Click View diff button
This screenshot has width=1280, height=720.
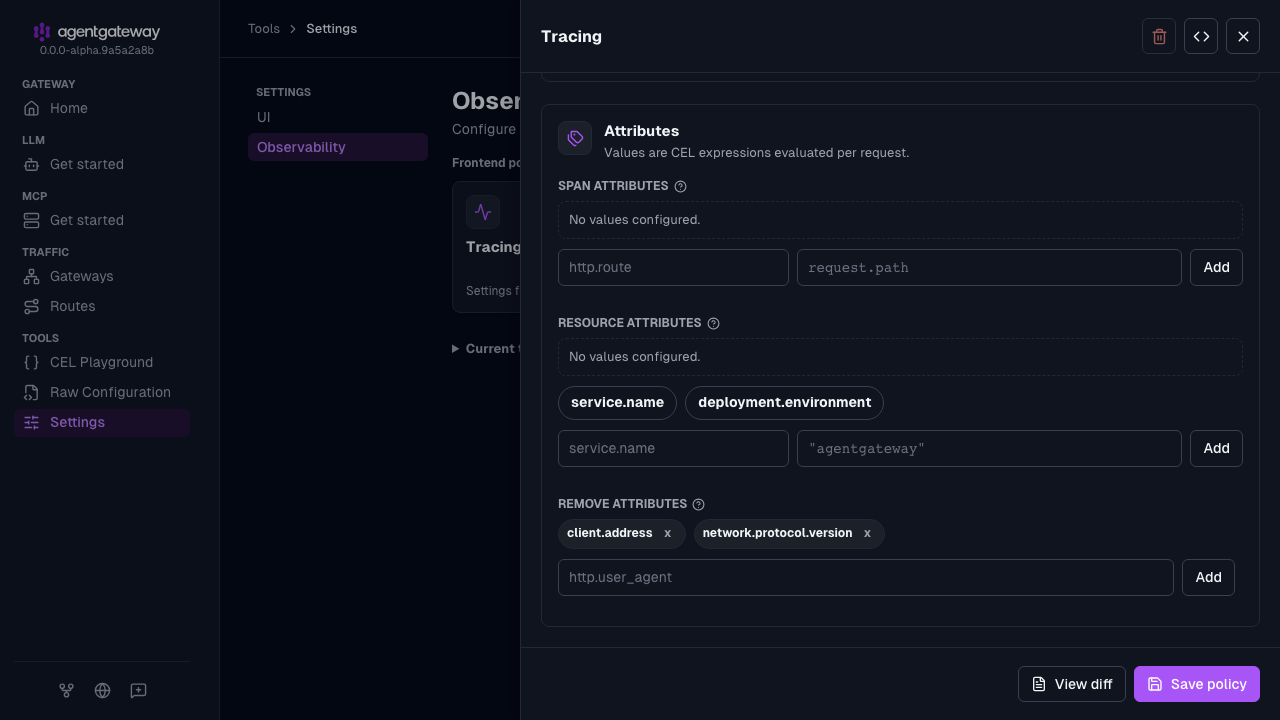1072,684
